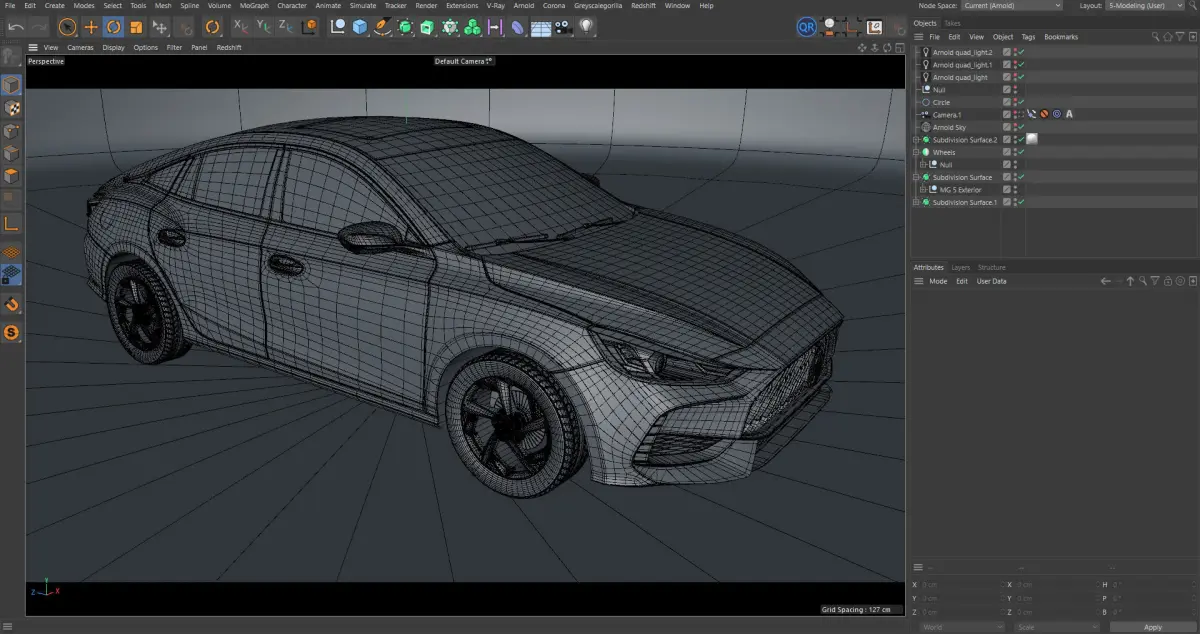This screenshot has height=634, width=1200.
Task: Select the Live Selection tool
Action: [67, 27]
